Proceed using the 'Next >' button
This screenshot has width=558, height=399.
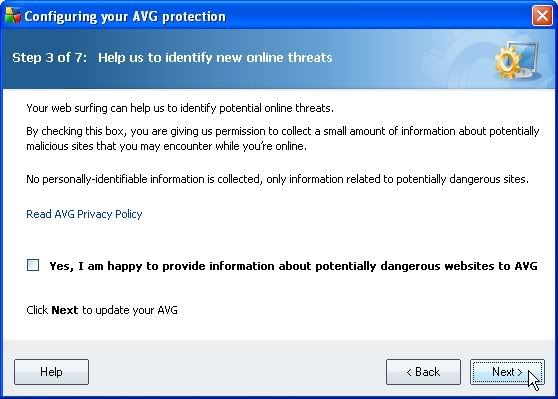(507, 372)
